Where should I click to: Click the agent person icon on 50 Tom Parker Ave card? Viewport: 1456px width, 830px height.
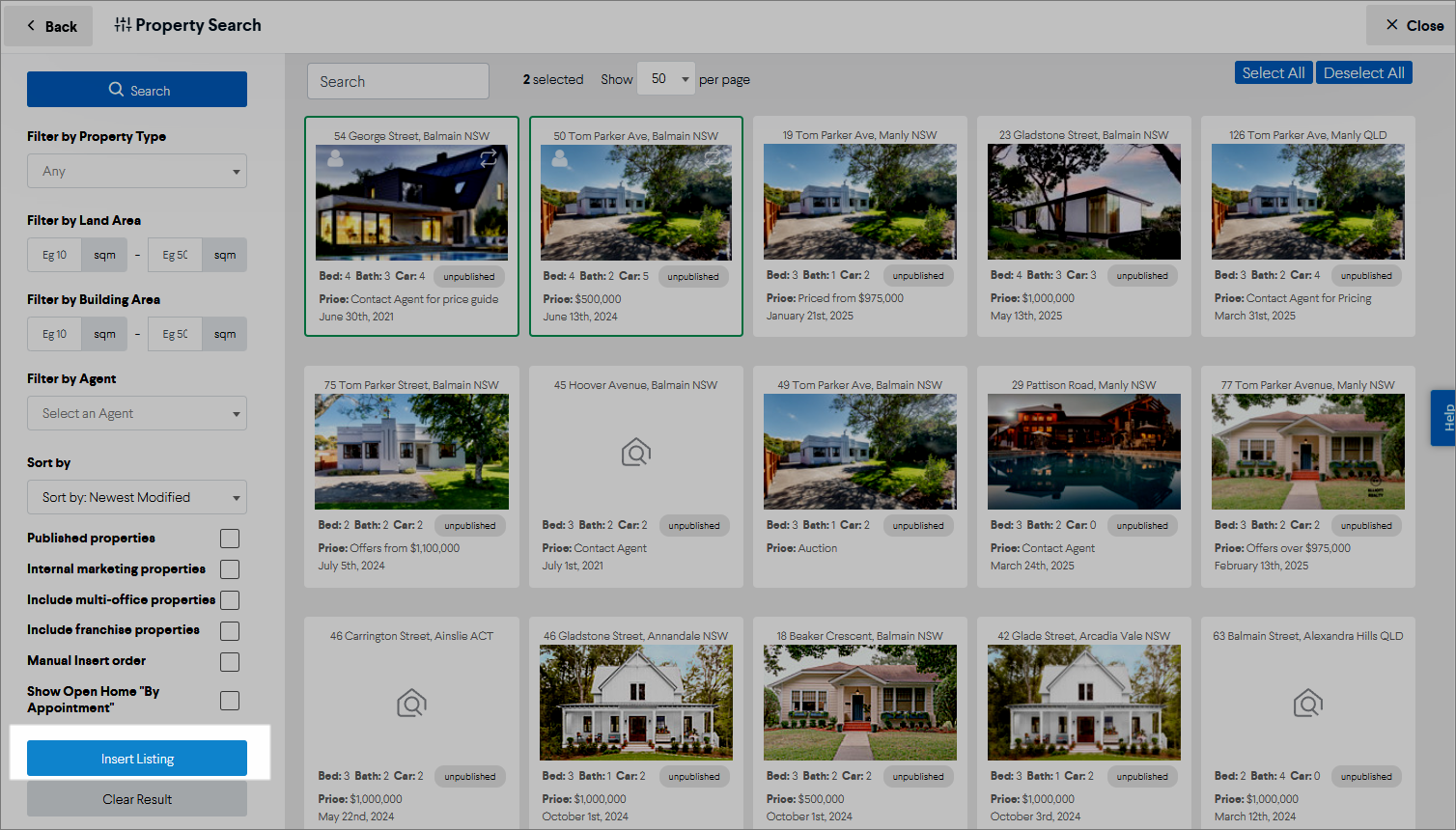point(559,159)
